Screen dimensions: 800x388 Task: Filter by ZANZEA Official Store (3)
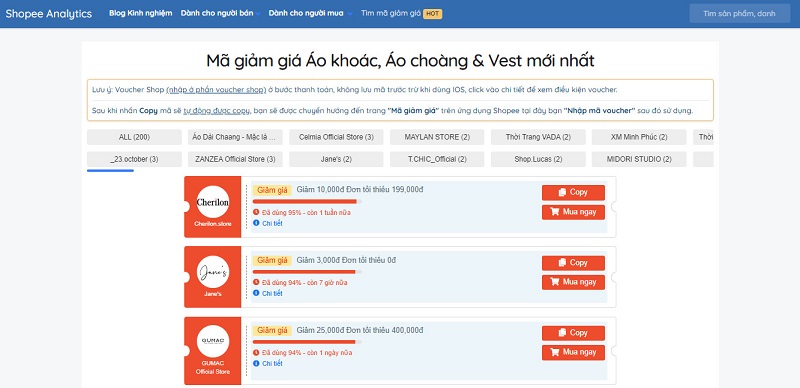[235, 159]
